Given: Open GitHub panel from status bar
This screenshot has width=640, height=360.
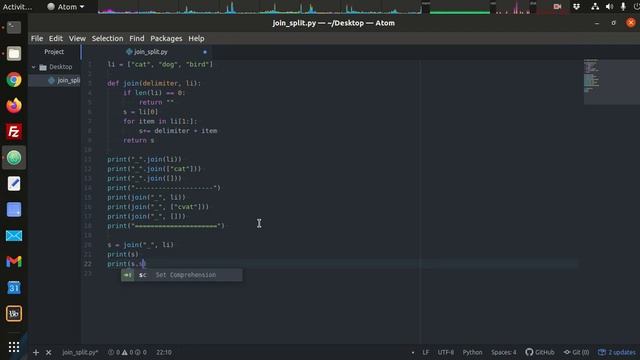Looking at the screenshot, I should point(540,352).
